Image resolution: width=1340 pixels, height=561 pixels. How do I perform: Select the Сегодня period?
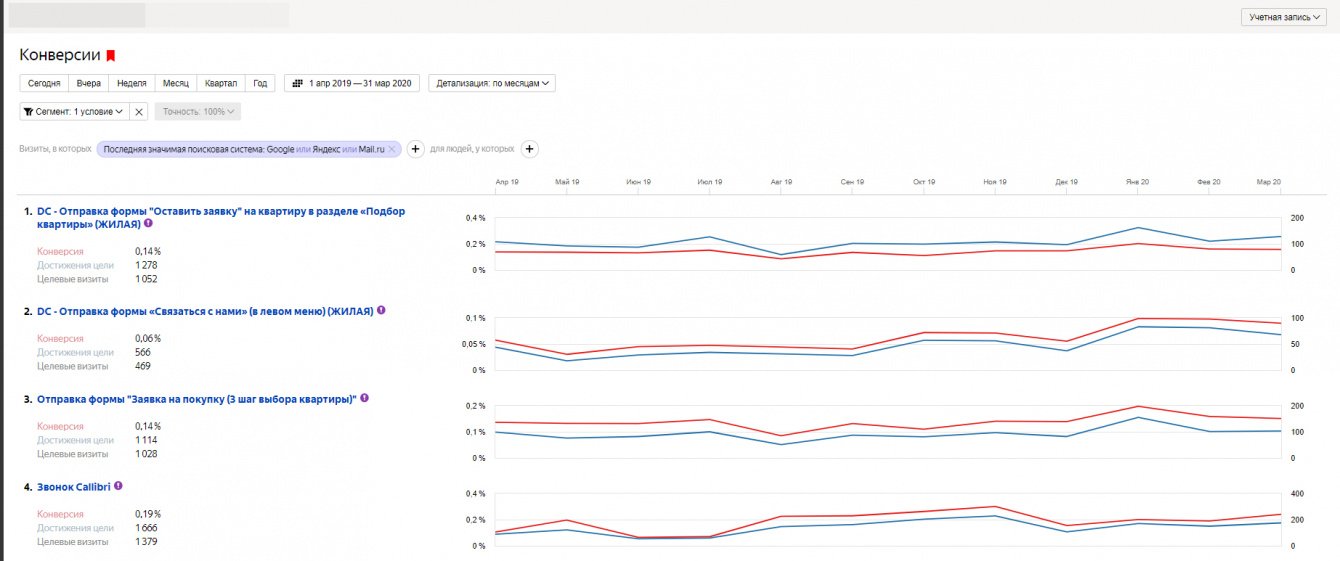tap(44, 84)
